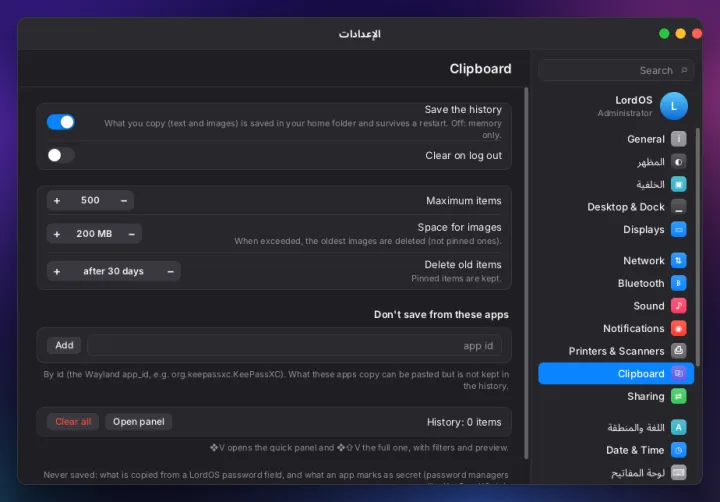Click the yellow window button

coord(681,34)
